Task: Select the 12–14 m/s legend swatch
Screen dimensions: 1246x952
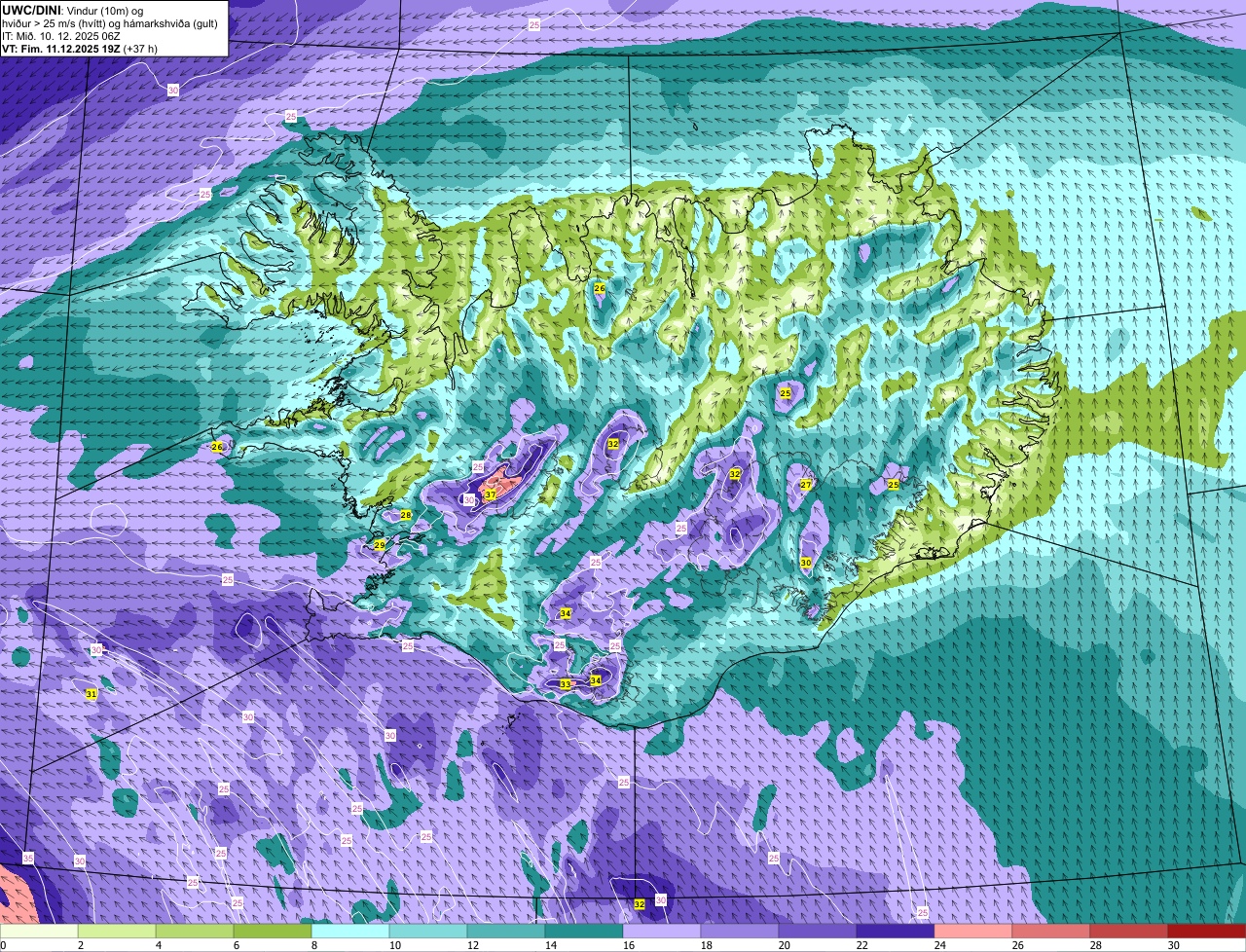Action: click(506, 931)
